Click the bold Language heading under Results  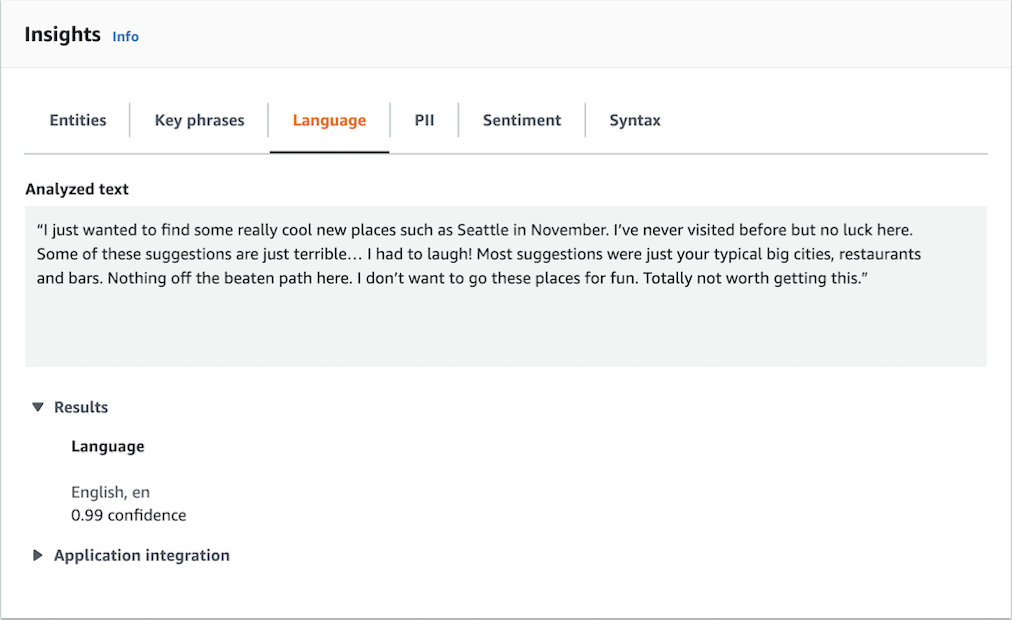(x=107, y=447)
